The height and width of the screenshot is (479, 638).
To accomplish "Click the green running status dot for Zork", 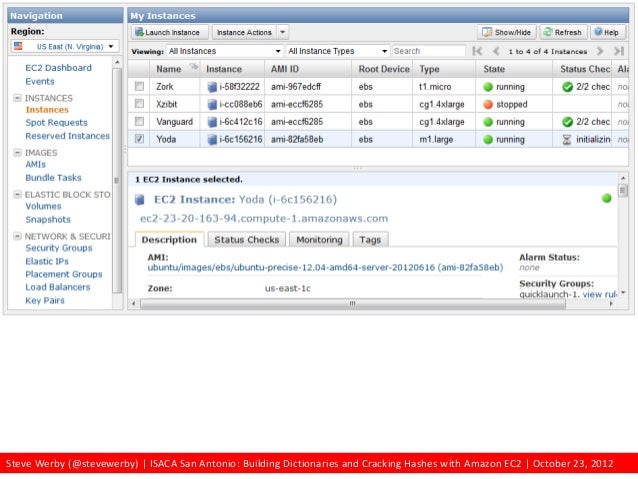I will (x=488, y=87).
